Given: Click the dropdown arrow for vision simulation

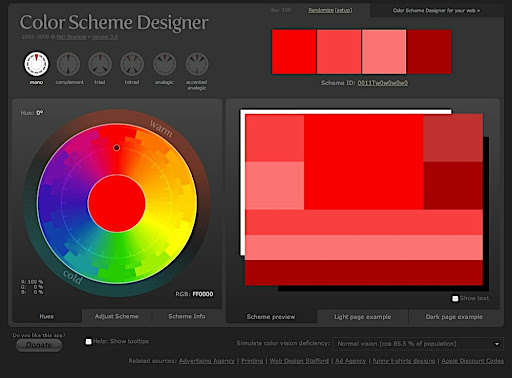Looking at the screenshot, I should point(497,344).
